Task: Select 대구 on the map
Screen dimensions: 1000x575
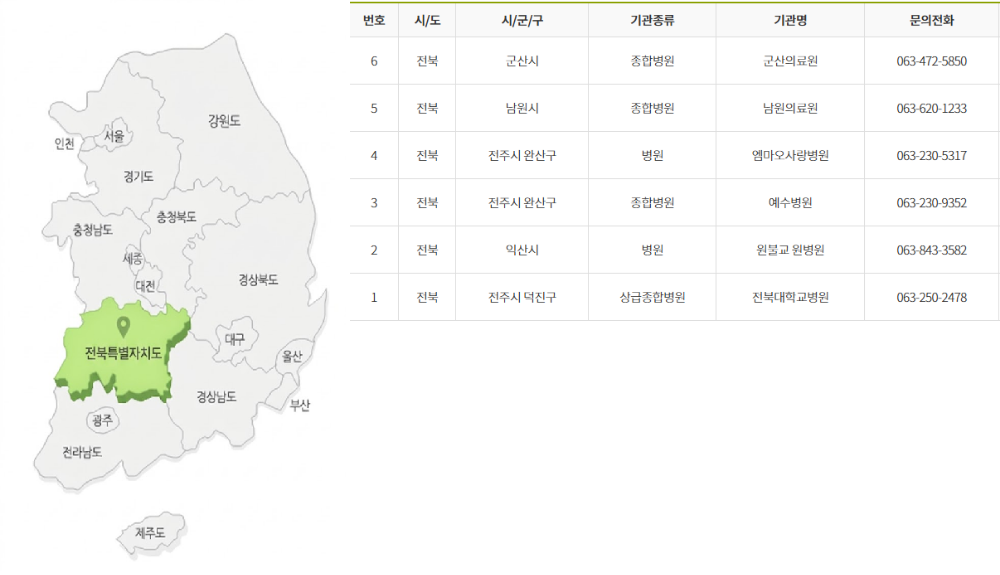Action: [235, 338]
